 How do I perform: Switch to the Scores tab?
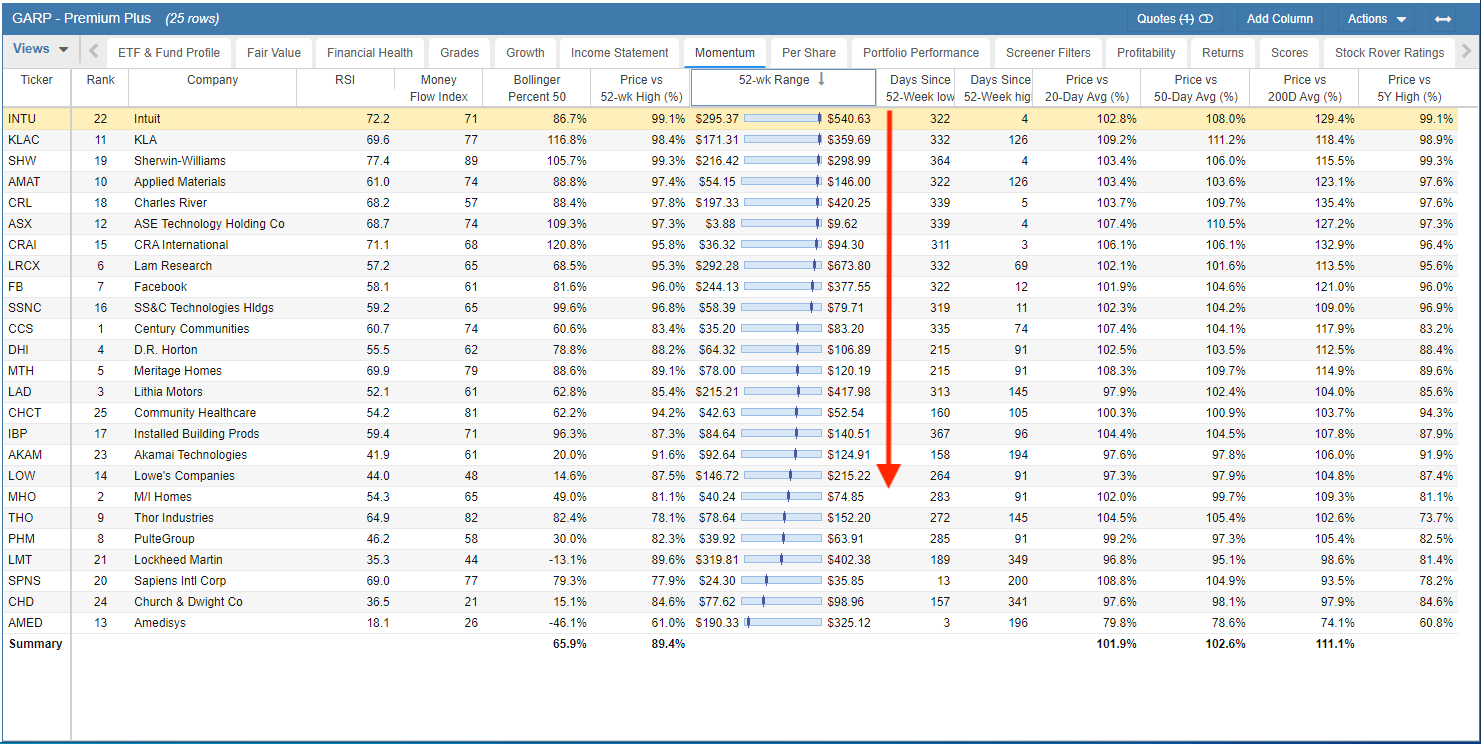1289,53
